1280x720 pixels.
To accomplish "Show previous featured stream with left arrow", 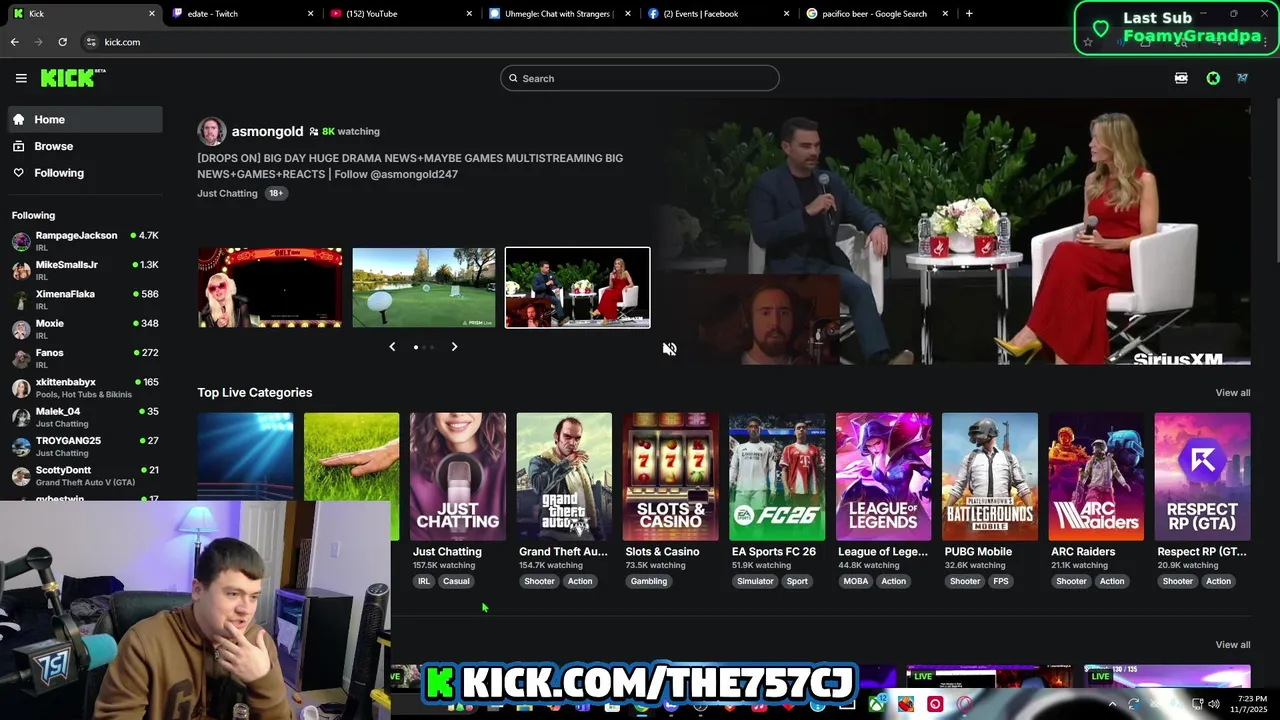I will [x=392, y=347].
